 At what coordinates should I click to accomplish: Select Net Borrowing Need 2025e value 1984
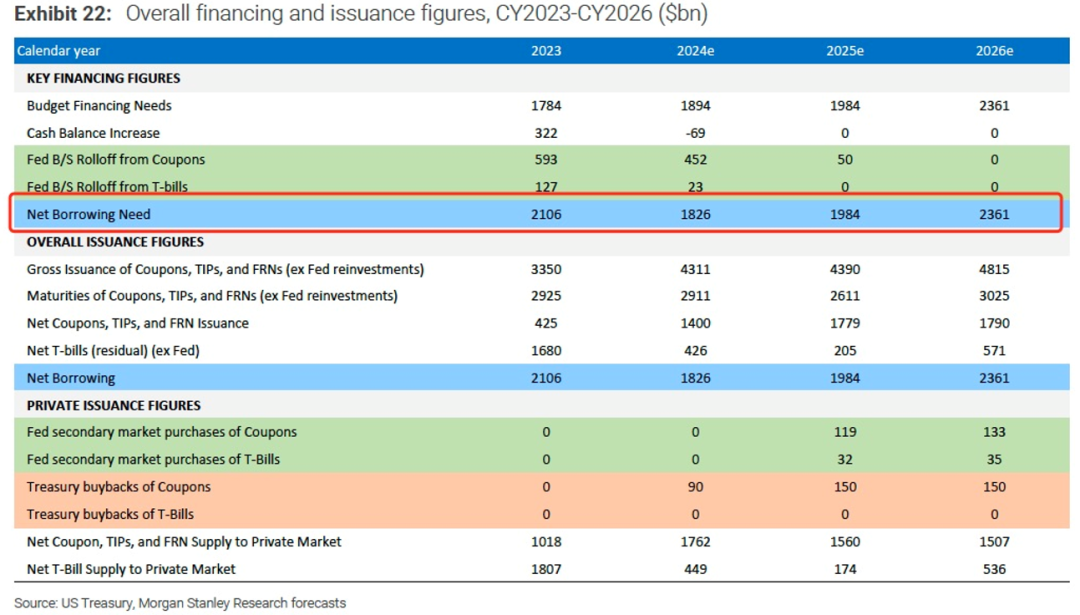[844, 214]
